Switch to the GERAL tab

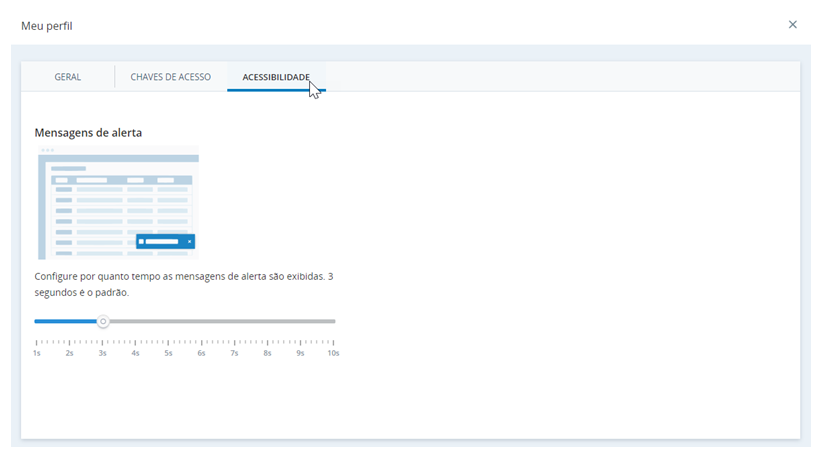point(68,77)
